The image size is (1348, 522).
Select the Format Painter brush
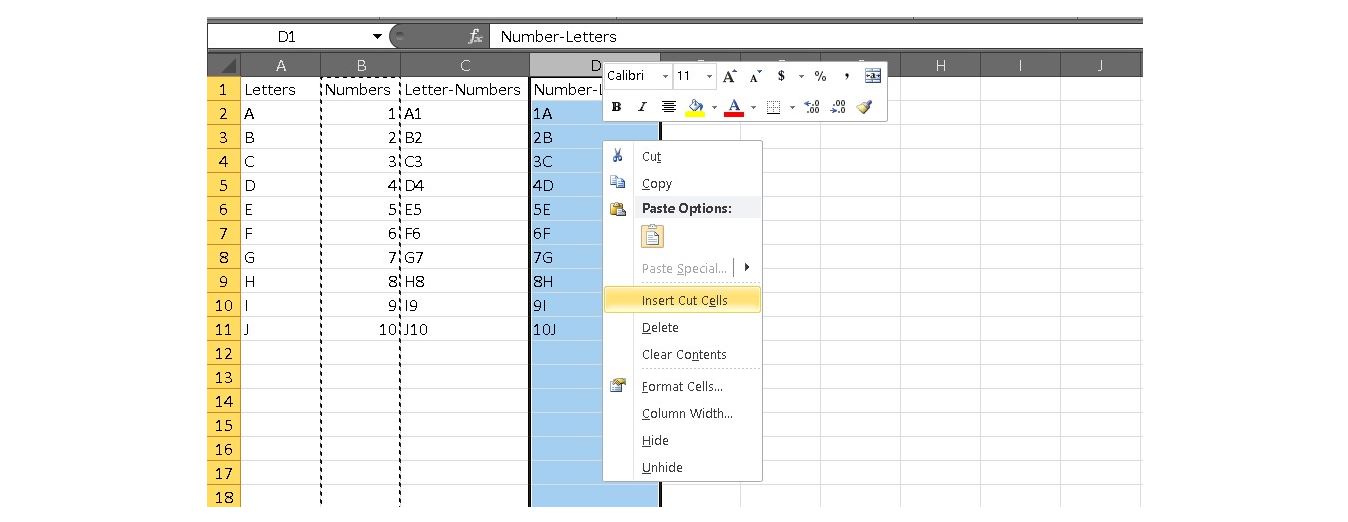[x=865, y=107]
